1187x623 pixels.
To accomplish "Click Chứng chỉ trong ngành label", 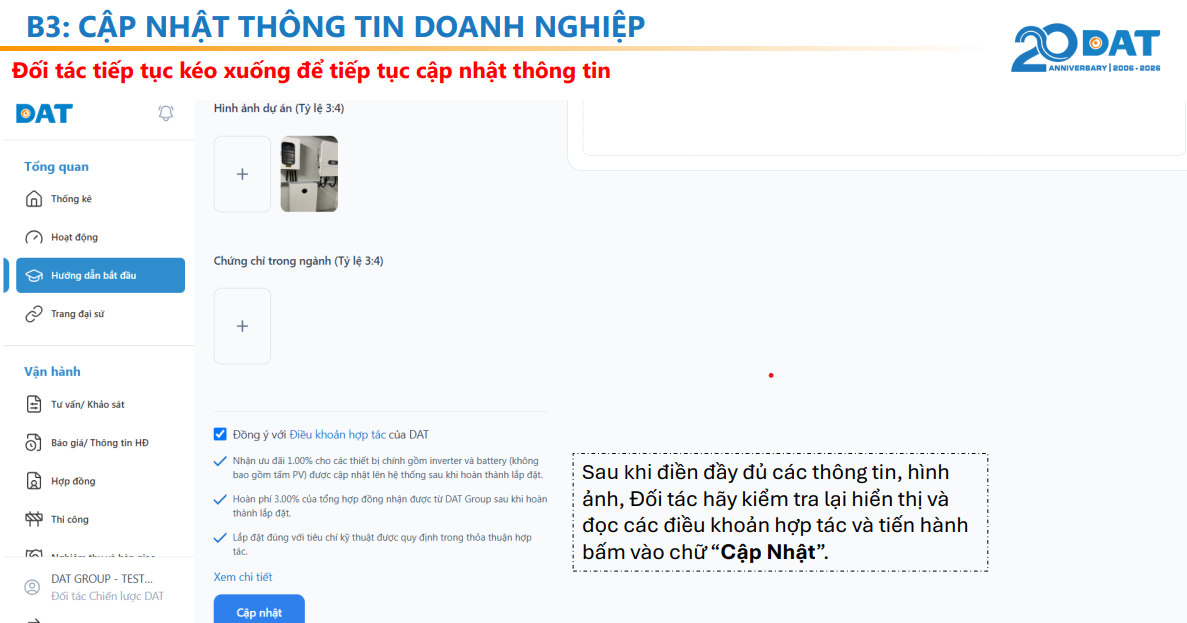I will point(298,261).
